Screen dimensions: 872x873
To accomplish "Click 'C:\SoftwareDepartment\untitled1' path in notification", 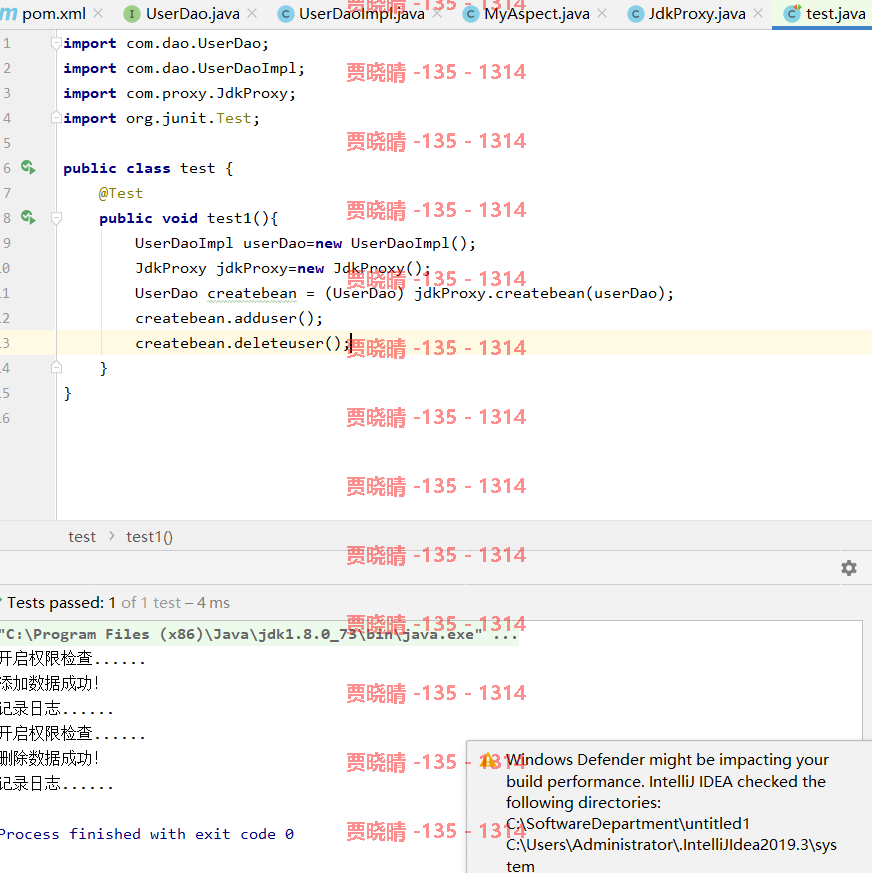I will [628, 823].
